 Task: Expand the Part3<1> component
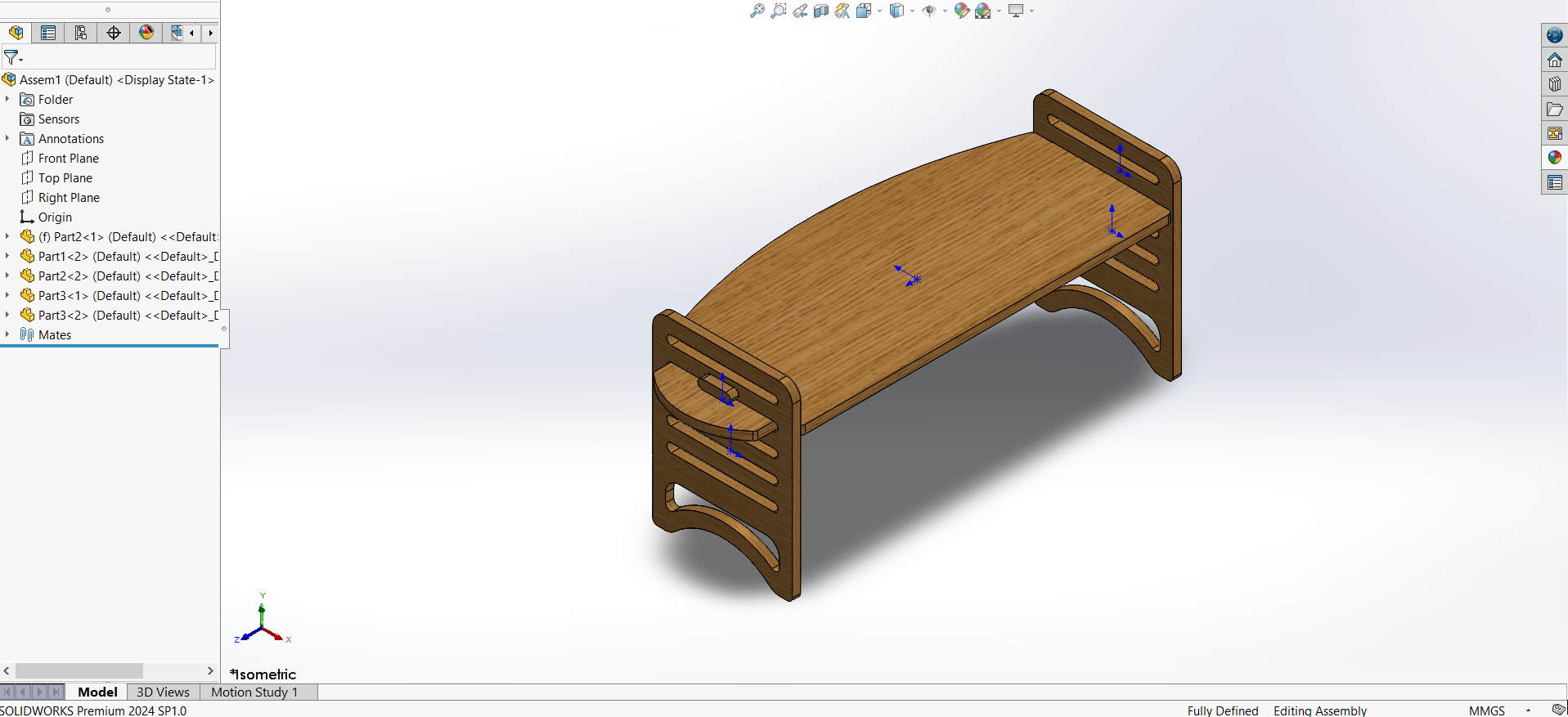[x=7, y=295]
